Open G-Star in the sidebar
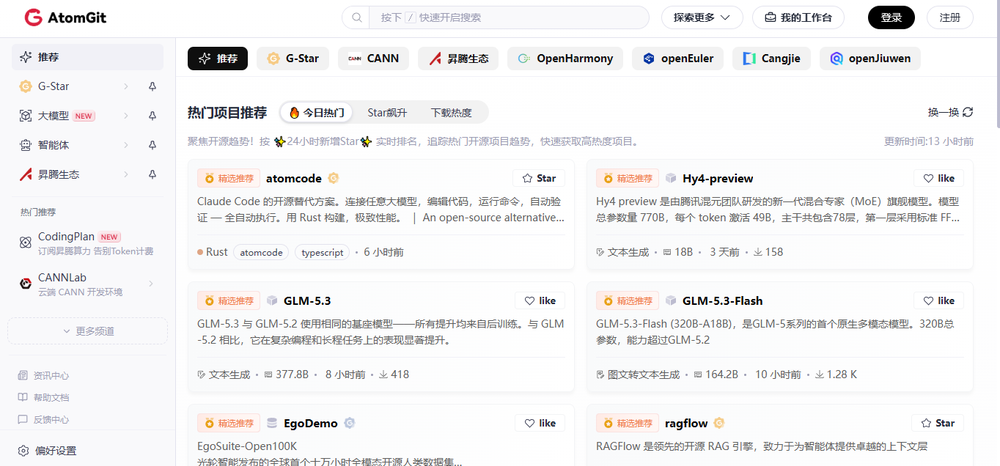Viewport: 1000px width, 466px height. [54, 86]
